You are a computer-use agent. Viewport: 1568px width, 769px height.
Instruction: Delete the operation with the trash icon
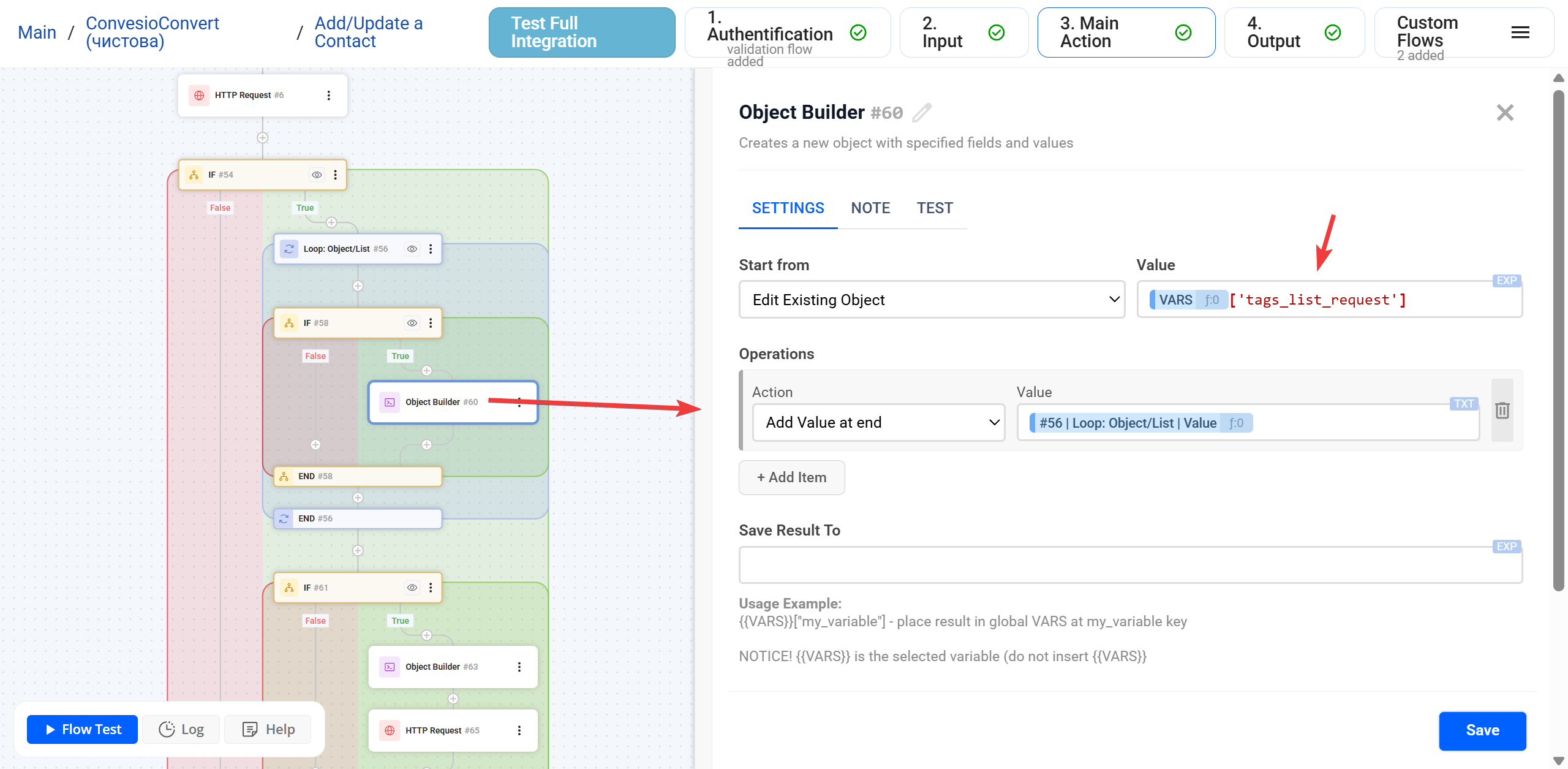coord(1502,411)
